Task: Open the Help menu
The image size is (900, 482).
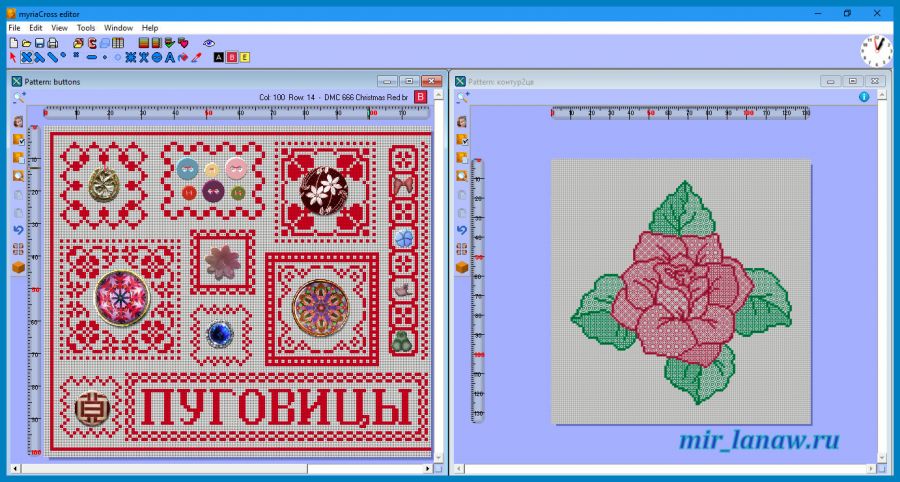Action: tap(150, 28)
